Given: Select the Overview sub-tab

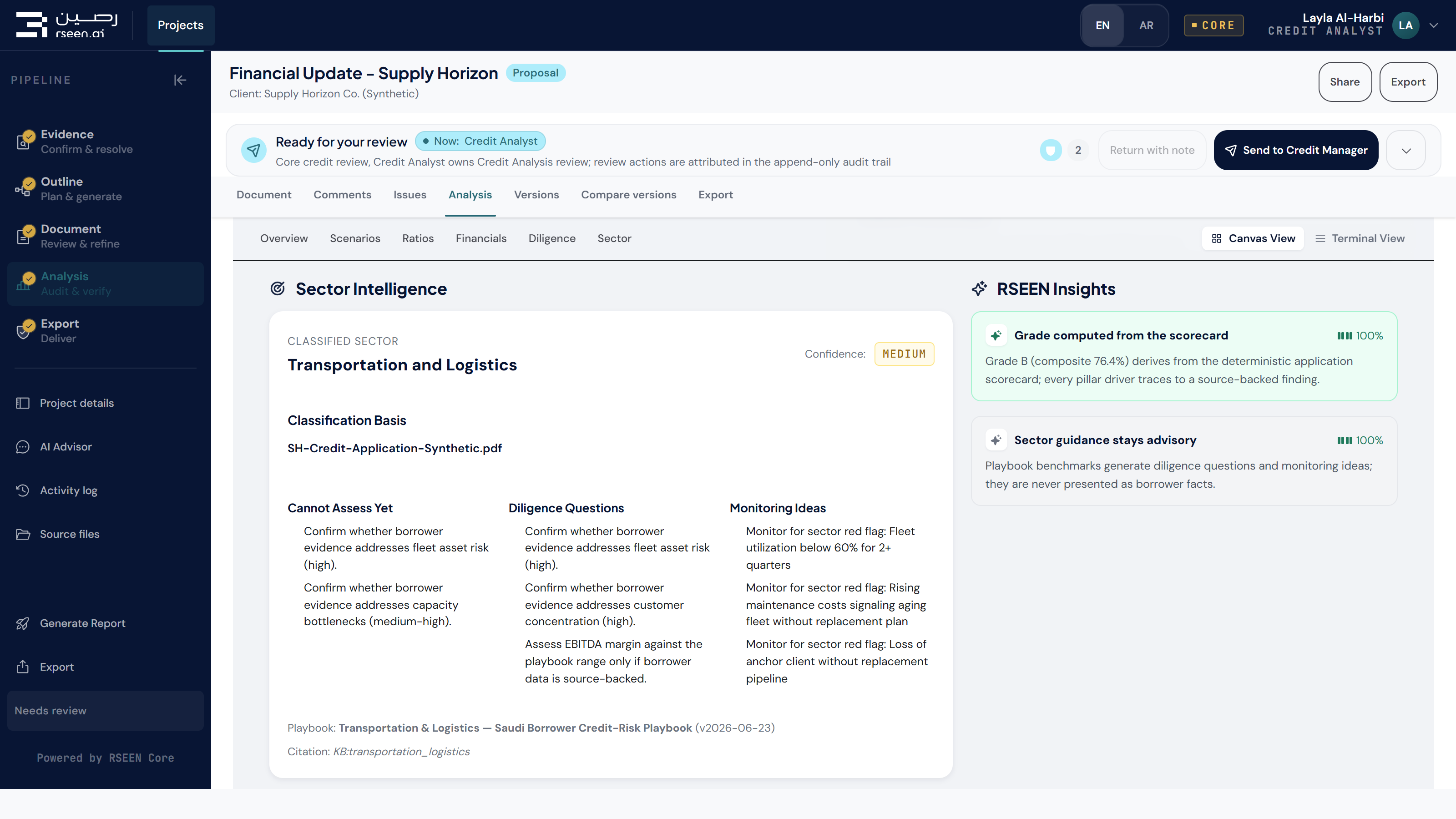Looking at the screenshot, I should pyautogui.click(x=284, y=238).
